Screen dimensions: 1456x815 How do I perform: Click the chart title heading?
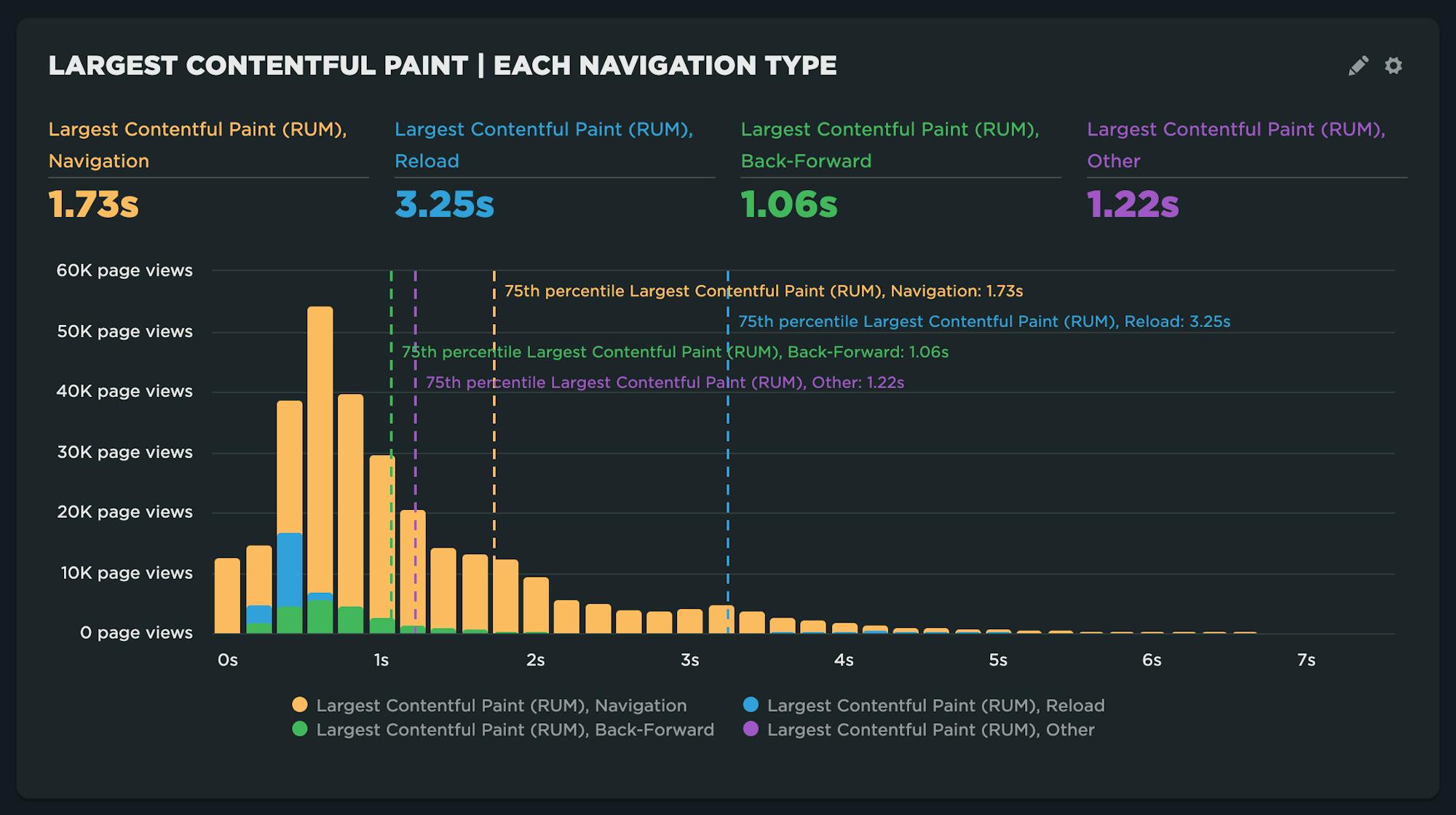[x=442, y=66]
